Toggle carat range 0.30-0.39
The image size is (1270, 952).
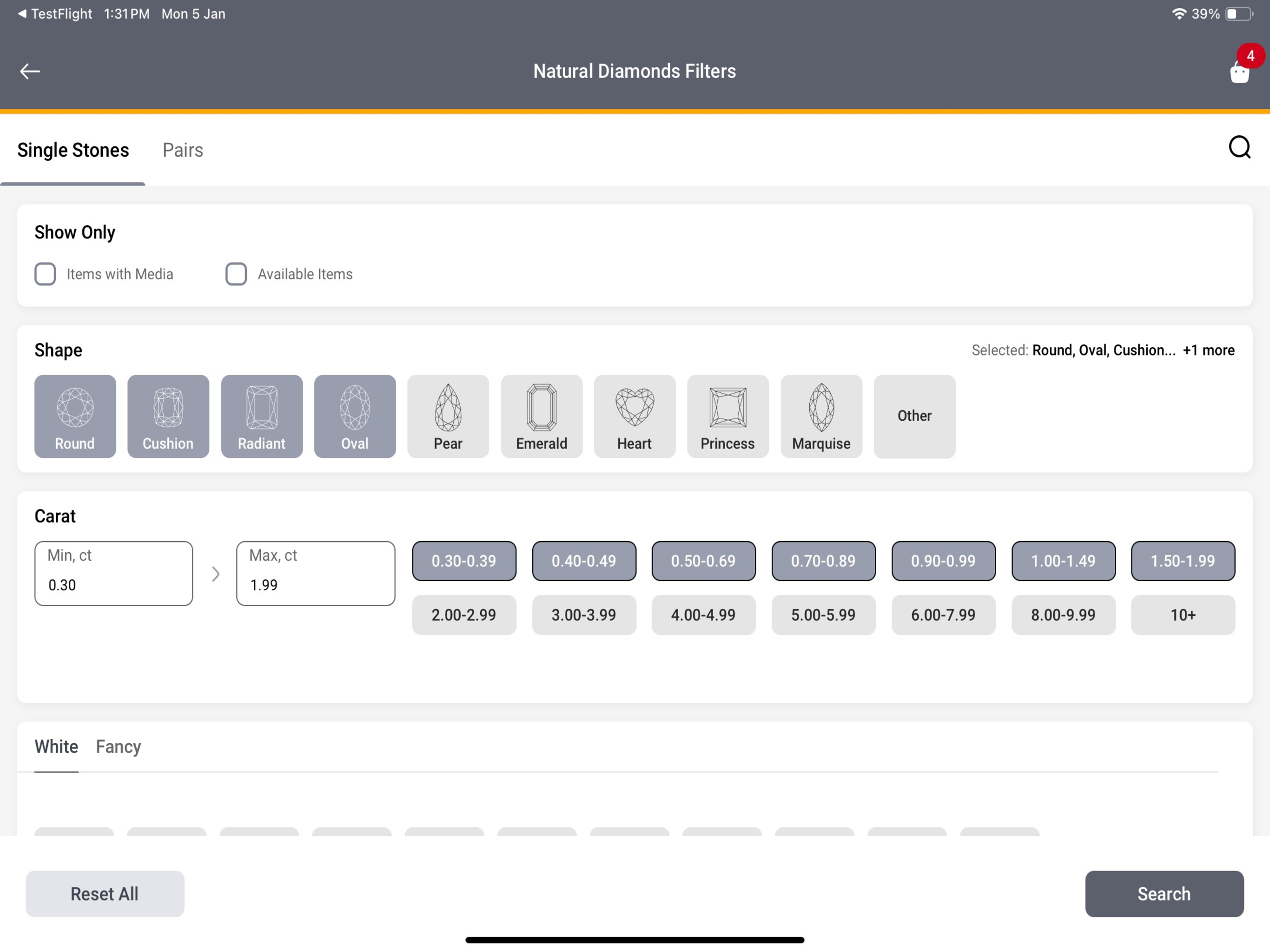[464, 561]
